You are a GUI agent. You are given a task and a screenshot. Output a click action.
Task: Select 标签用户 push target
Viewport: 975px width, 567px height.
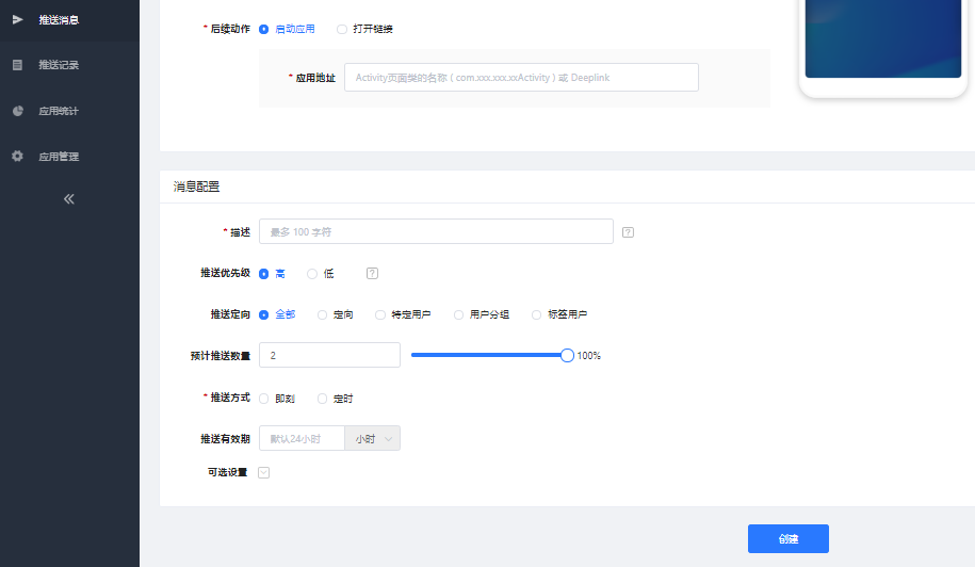[x=536, y=315]
